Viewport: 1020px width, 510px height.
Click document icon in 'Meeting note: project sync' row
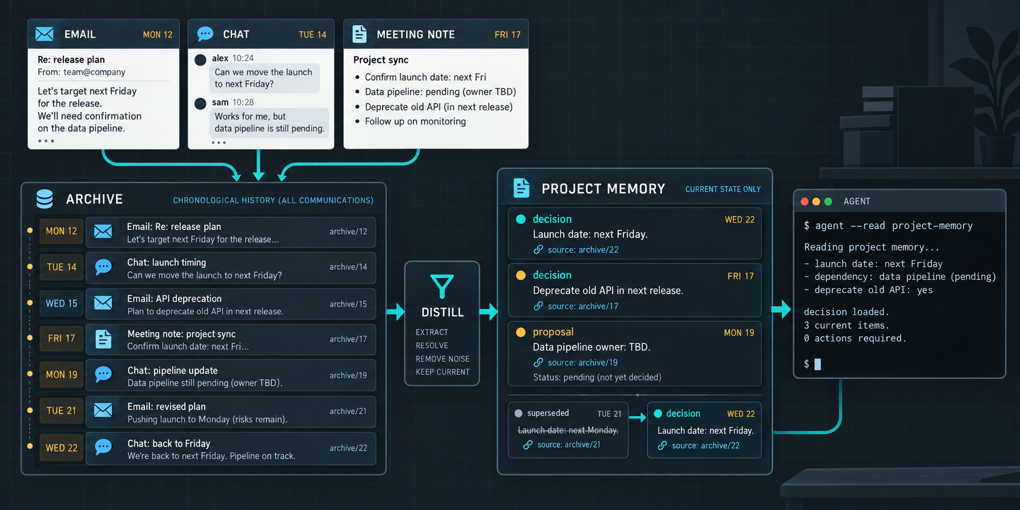(x=103, y=338)
